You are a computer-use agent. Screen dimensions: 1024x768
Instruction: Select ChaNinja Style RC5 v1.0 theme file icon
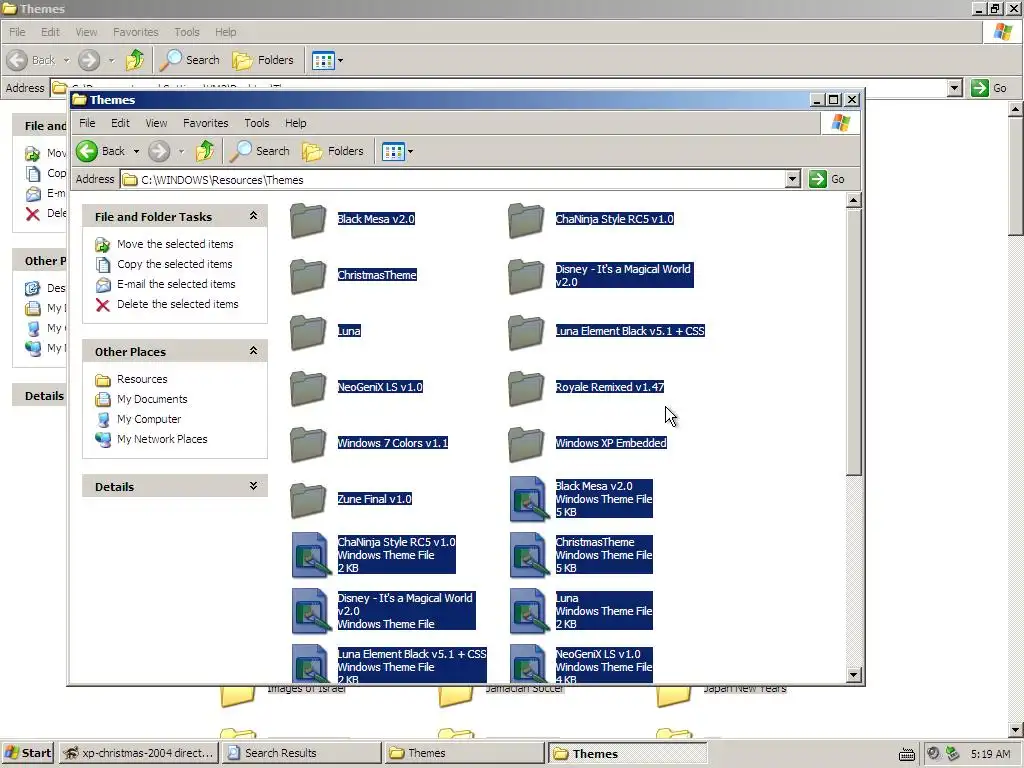[310, 556]
